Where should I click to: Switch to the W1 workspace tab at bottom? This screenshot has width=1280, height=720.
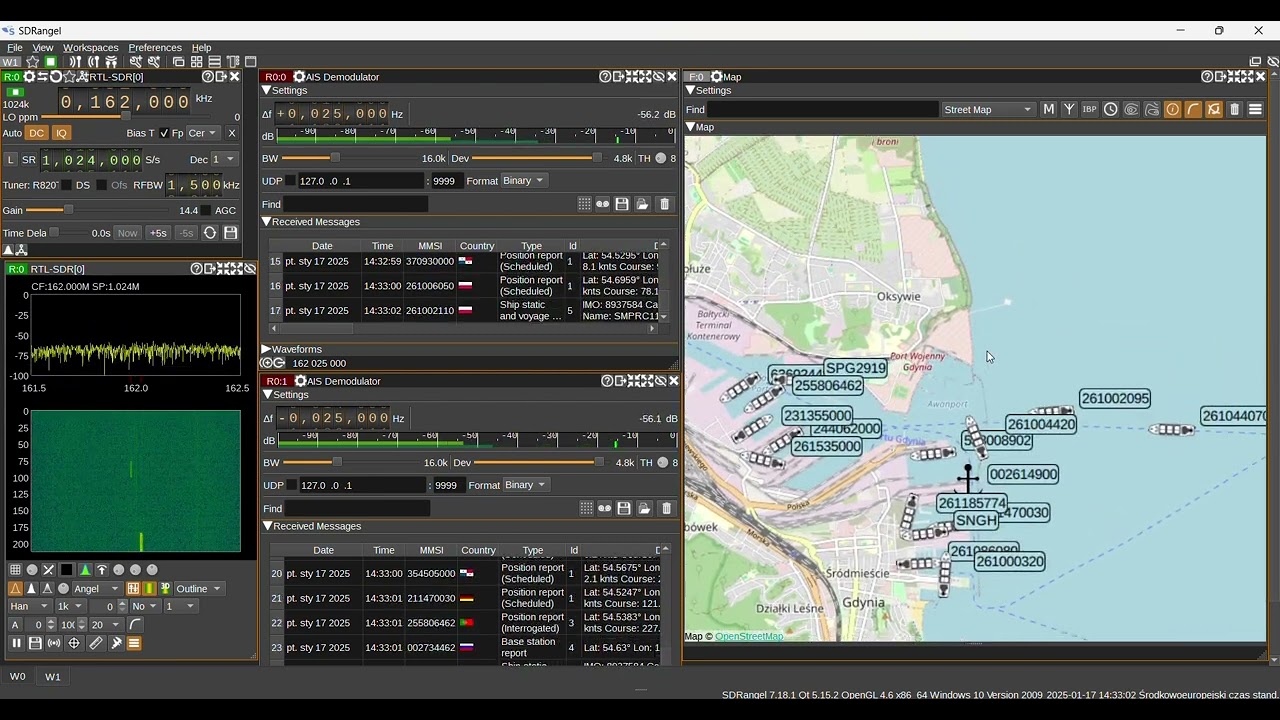(x=53, y=677)
